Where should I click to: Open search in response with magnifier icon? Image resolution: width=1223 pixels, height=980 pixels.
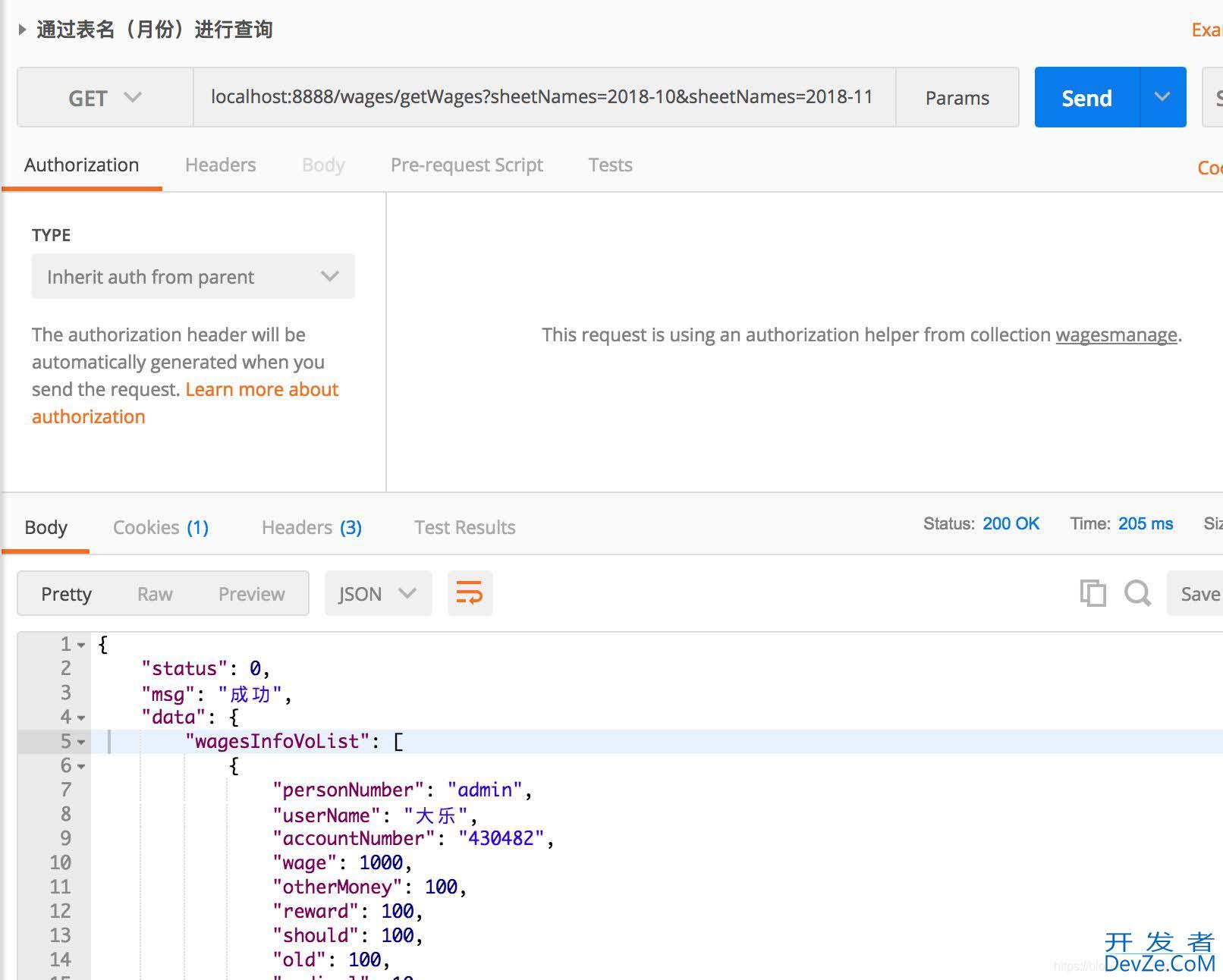pos(1137,593)
